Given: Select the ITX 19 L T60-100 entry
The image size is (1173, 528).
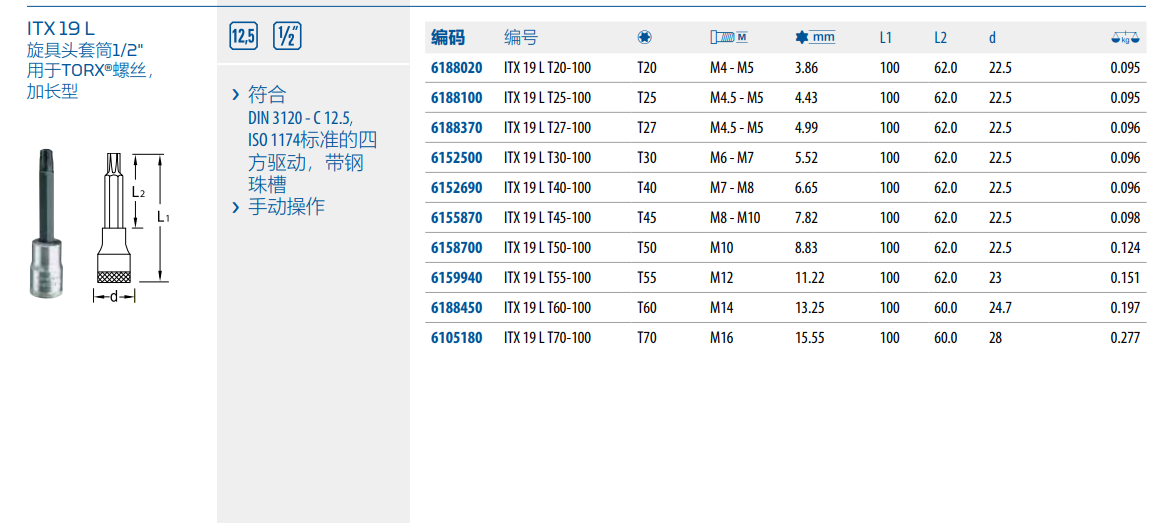Looking at the screenshot, I should (x=547, y=308).
